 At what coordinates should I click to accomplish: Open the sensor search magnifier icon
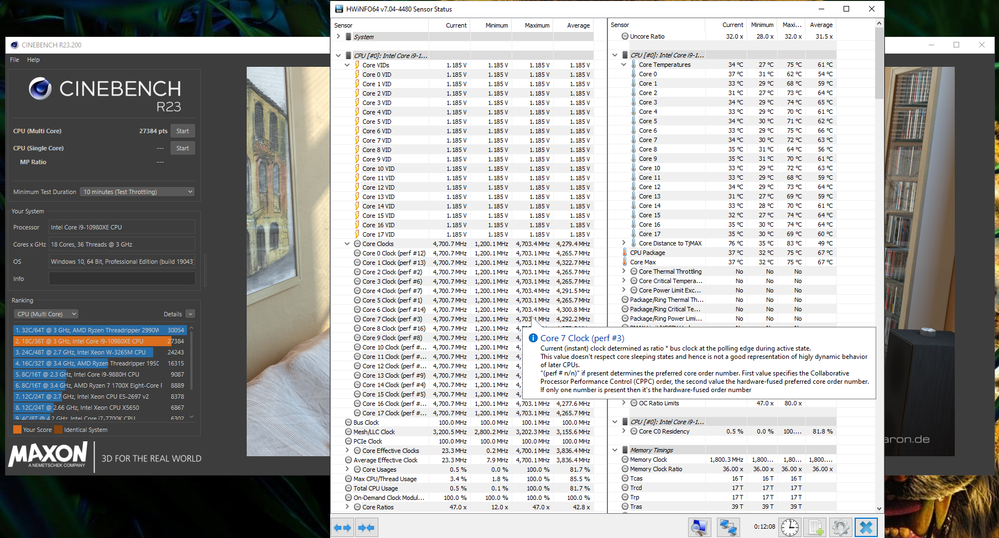pos(699,527)
